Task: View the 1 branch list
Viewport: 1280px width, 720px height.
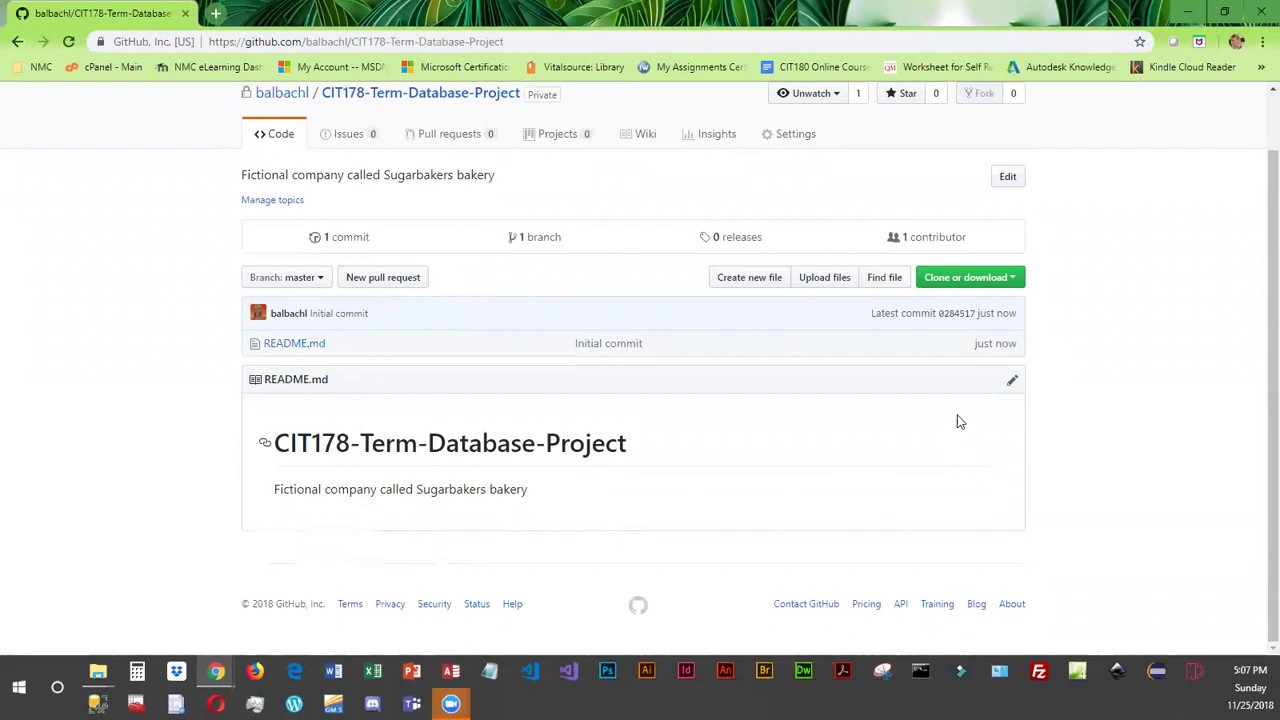Action: coord(534,237)
